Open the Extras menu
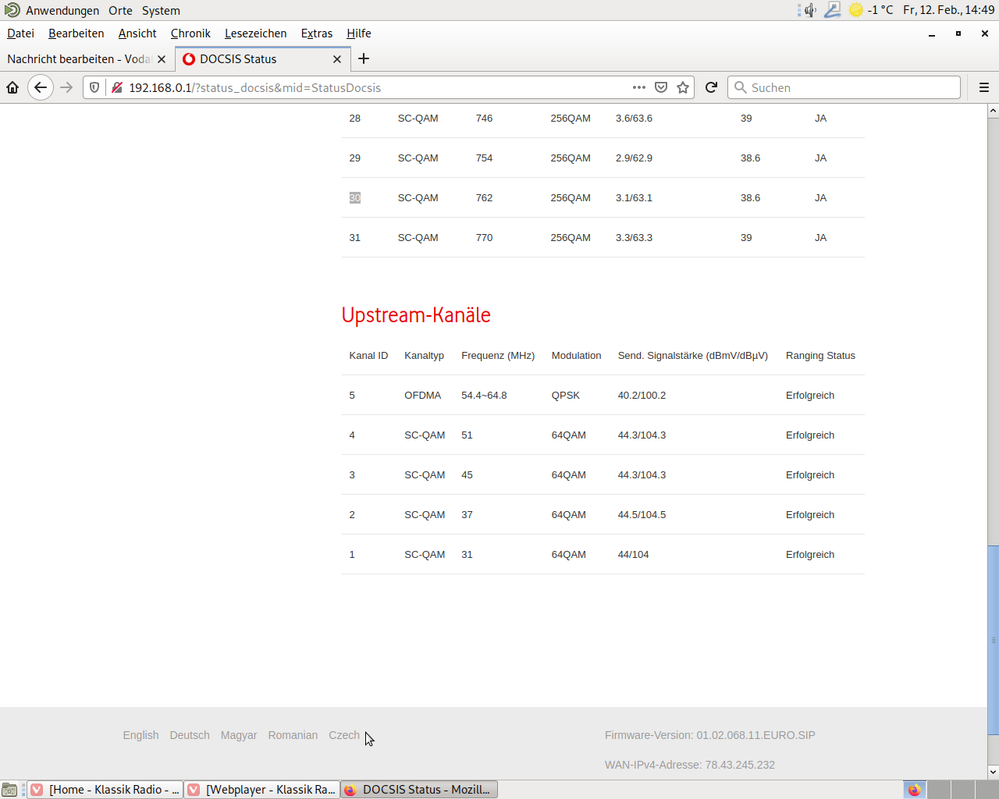This screenshot has height=799, width=999. (x=317, y=33)
